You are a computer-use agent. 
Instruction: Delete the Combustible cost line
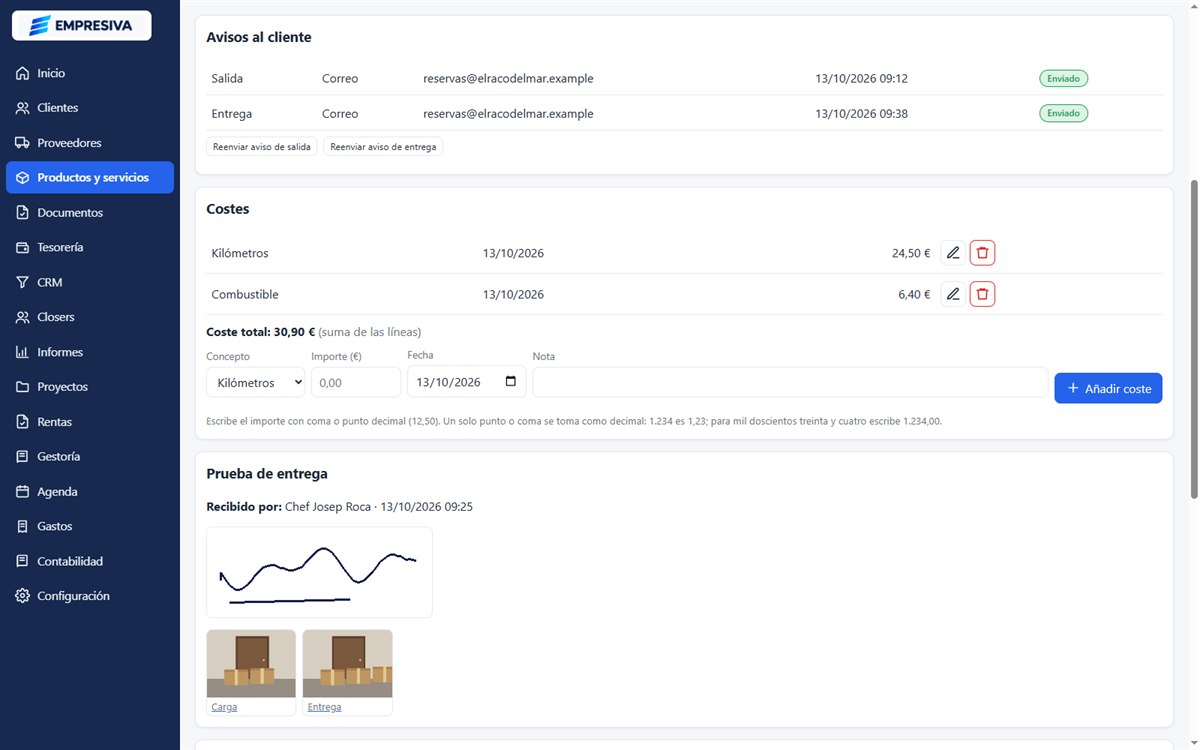(982, 294)
